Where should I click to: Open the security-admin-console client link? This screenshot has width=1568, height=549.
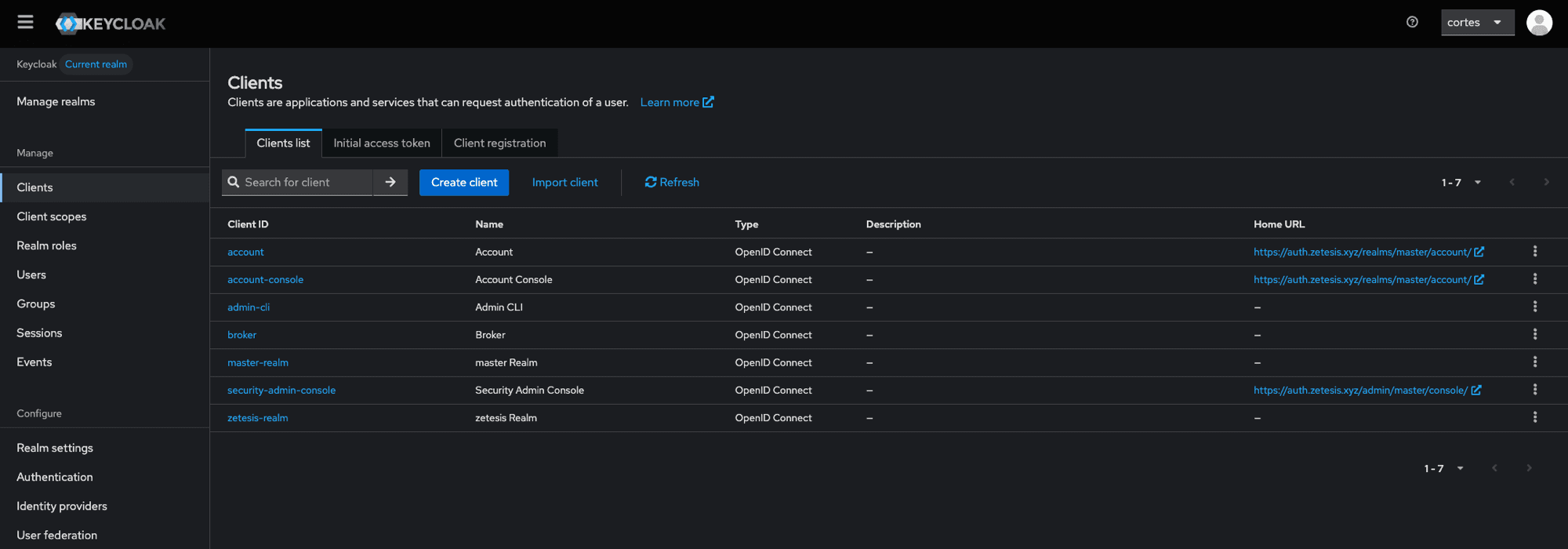coord(281,390)
